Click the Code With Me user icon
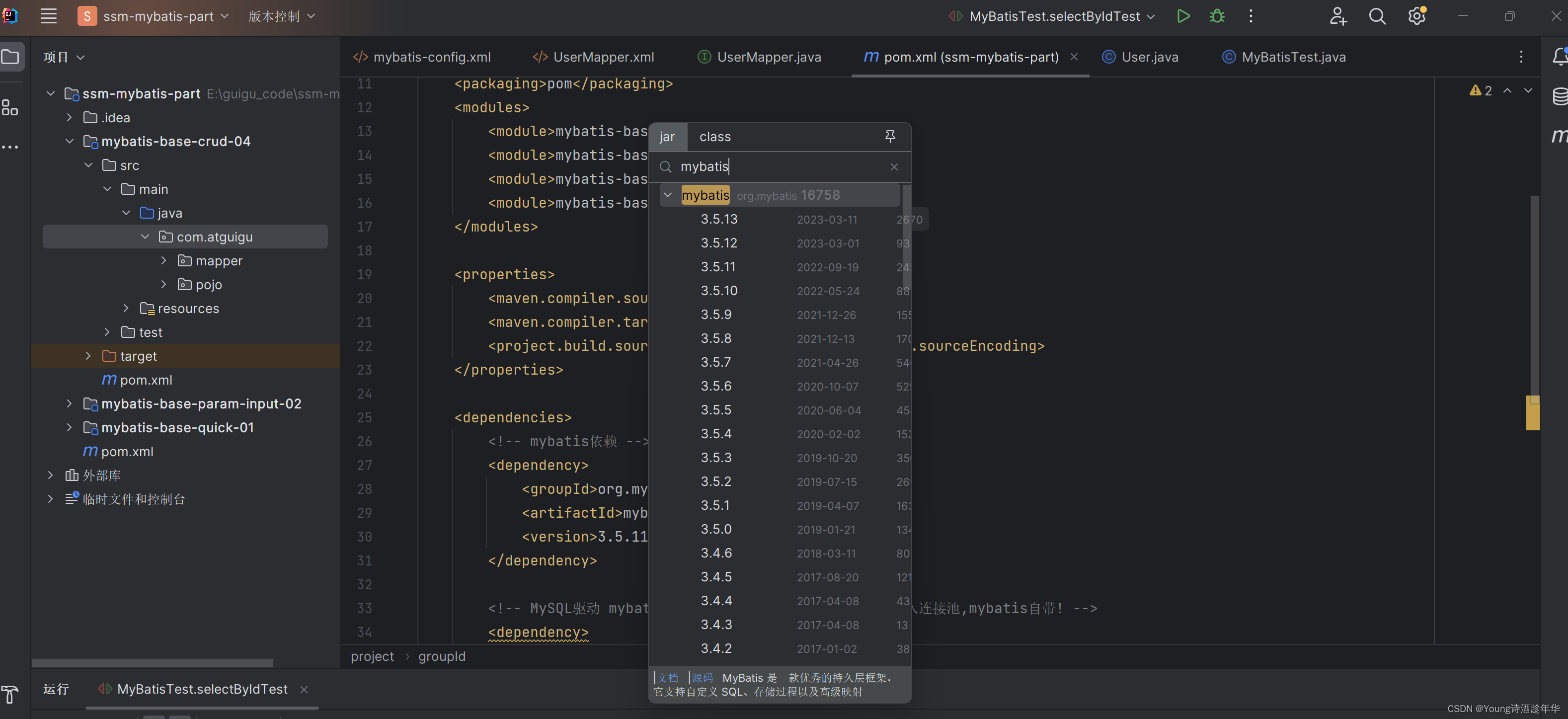 [x=1337, y=16]
